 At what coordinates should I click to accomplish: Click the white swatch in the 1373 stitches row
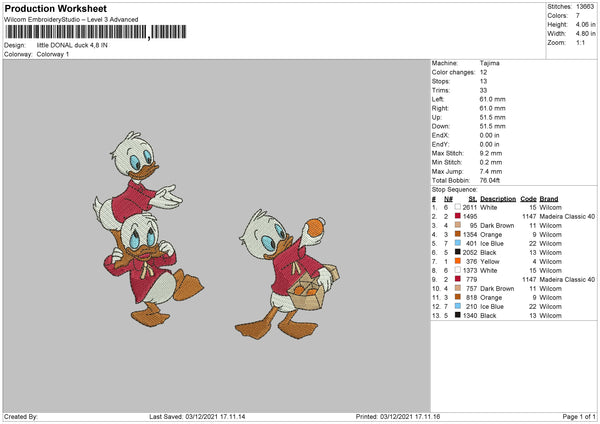point(458,270)
